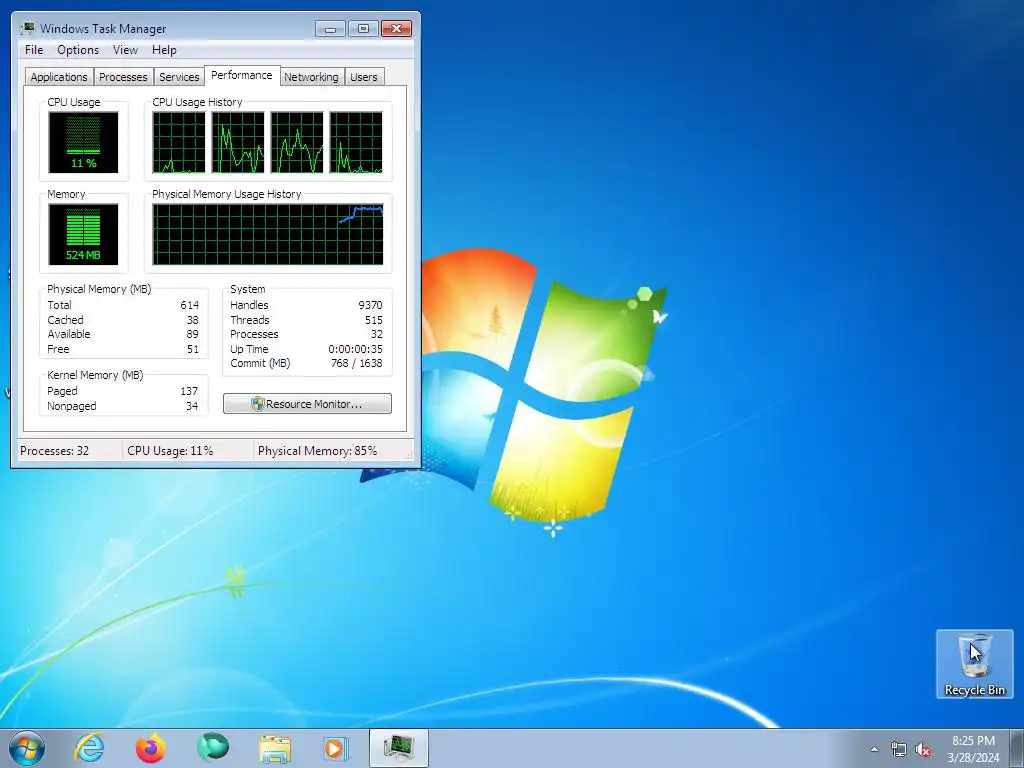Click the Show desktop strip in taskbar

(x=1017, y=748)
